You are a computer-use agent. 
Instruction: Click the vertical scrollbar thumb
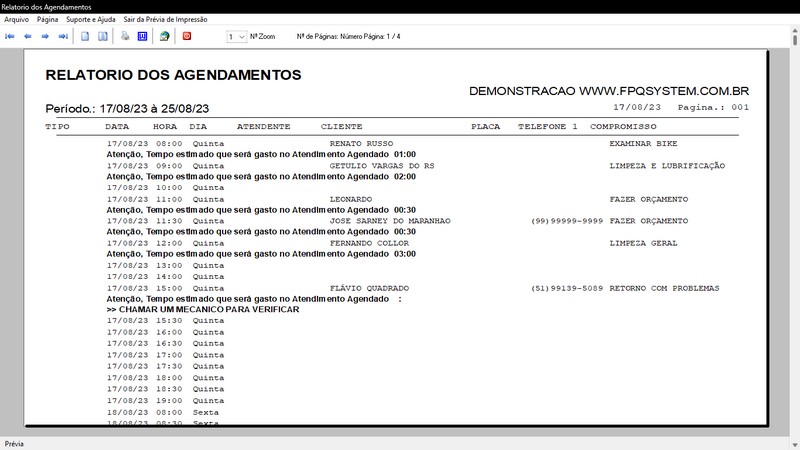pos(795,40)
